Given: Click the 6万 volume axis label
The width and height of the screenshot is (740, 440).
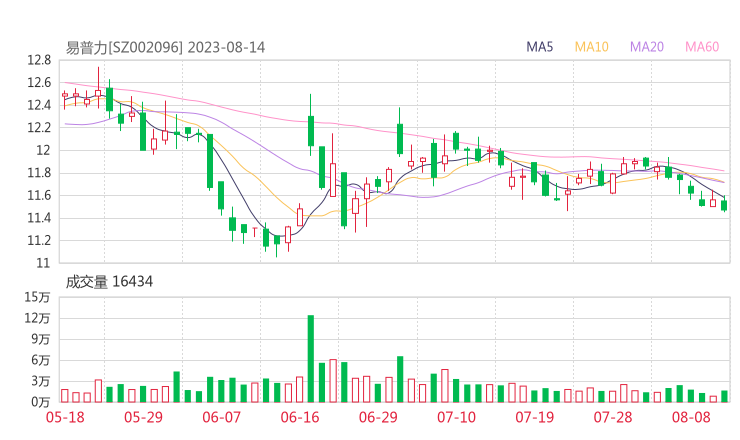Looking at the screenshot, I should click(x=41, y=360).
